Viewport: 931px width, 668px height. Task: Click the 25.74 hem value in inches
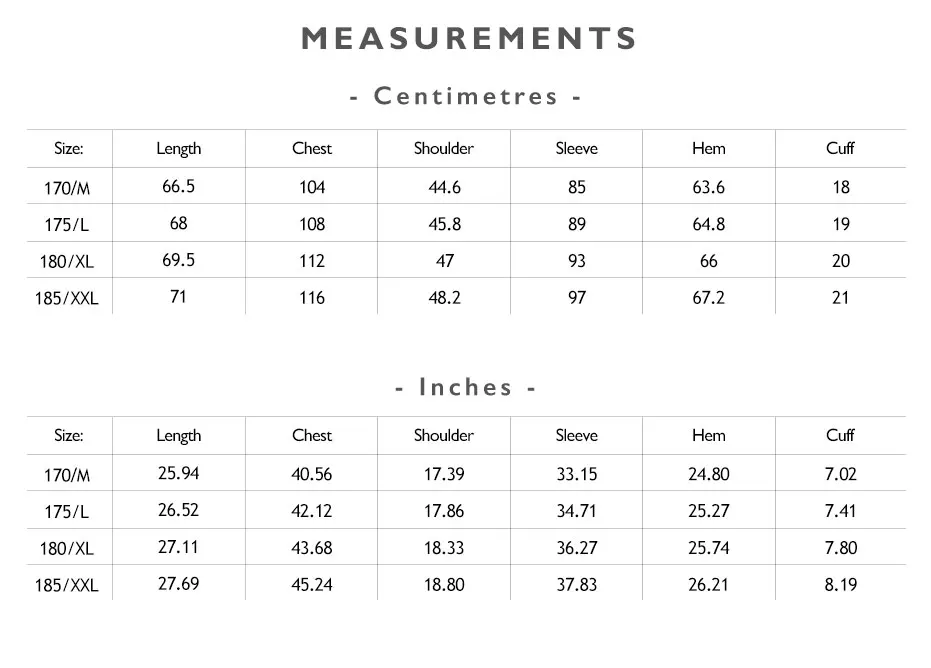(x=708, y=547)
